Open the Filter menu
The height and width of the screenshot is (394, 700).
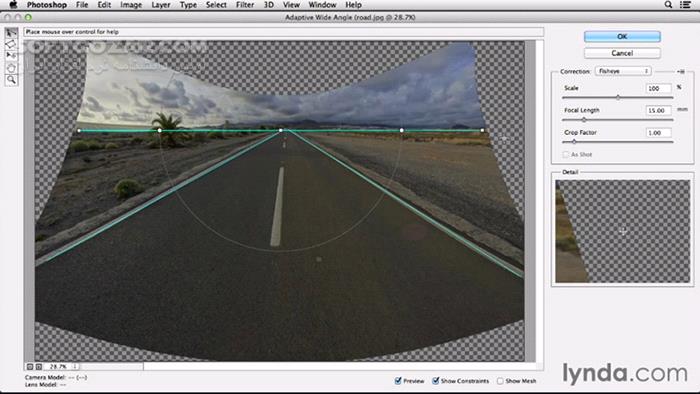coord(245,5)
